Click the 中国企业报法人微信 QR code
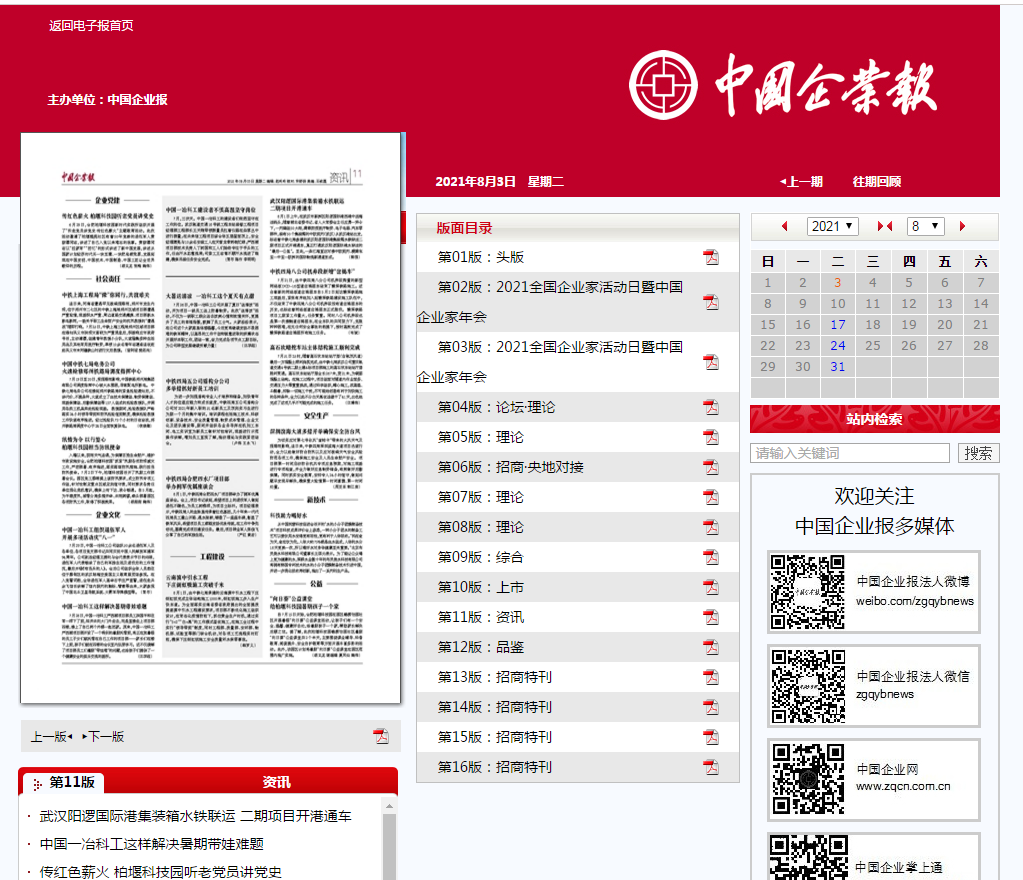Viewport: 1023px width, 880px height. 807,686
